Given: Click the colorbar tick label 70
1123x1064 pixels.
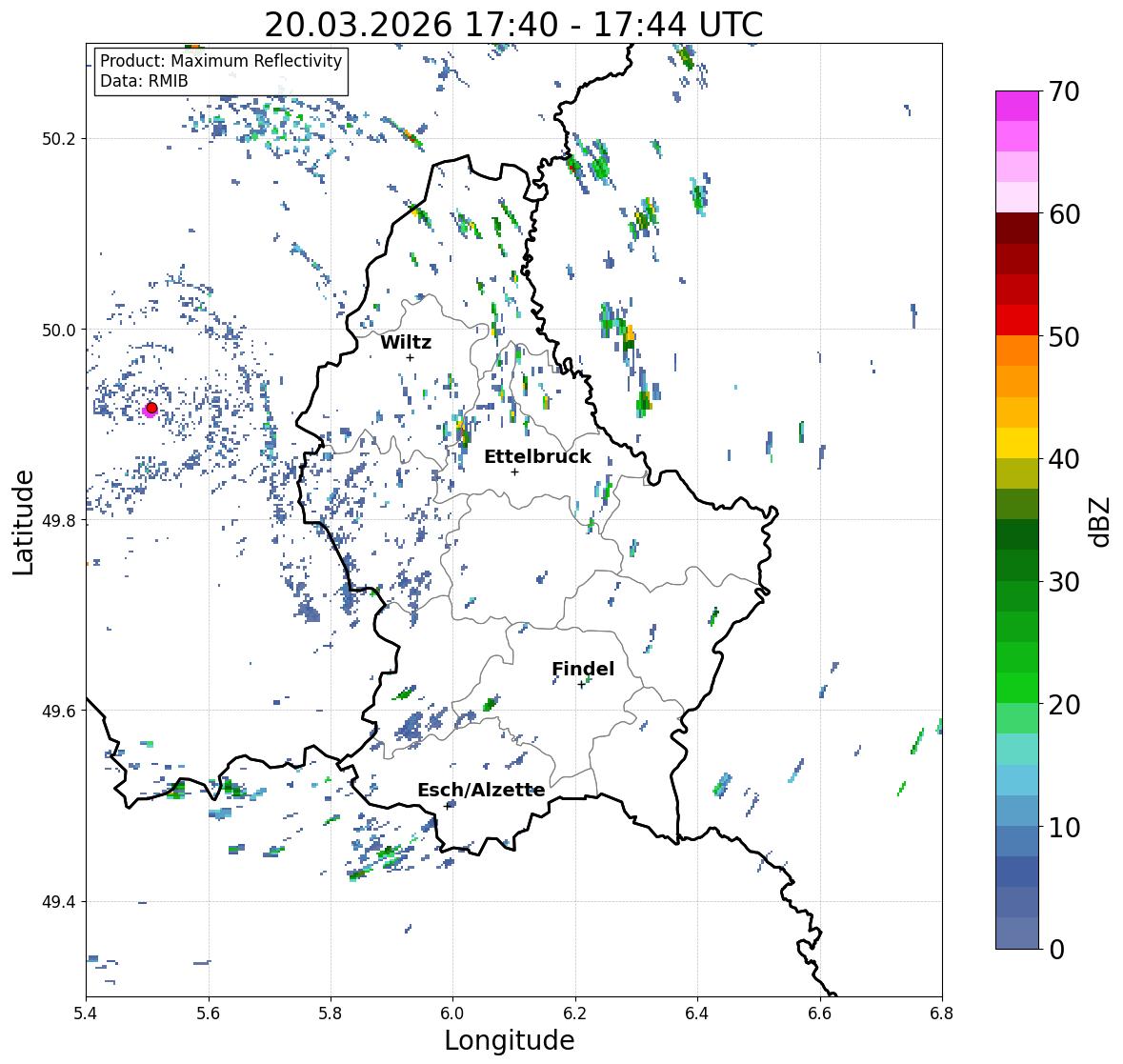Looking at the screenshot, I should coord(1064,91).
